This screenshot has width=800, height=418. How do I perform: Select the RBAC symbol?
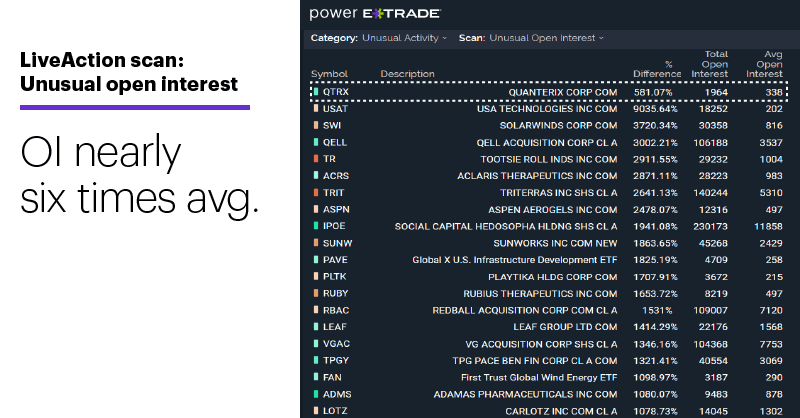click(336, 310)
